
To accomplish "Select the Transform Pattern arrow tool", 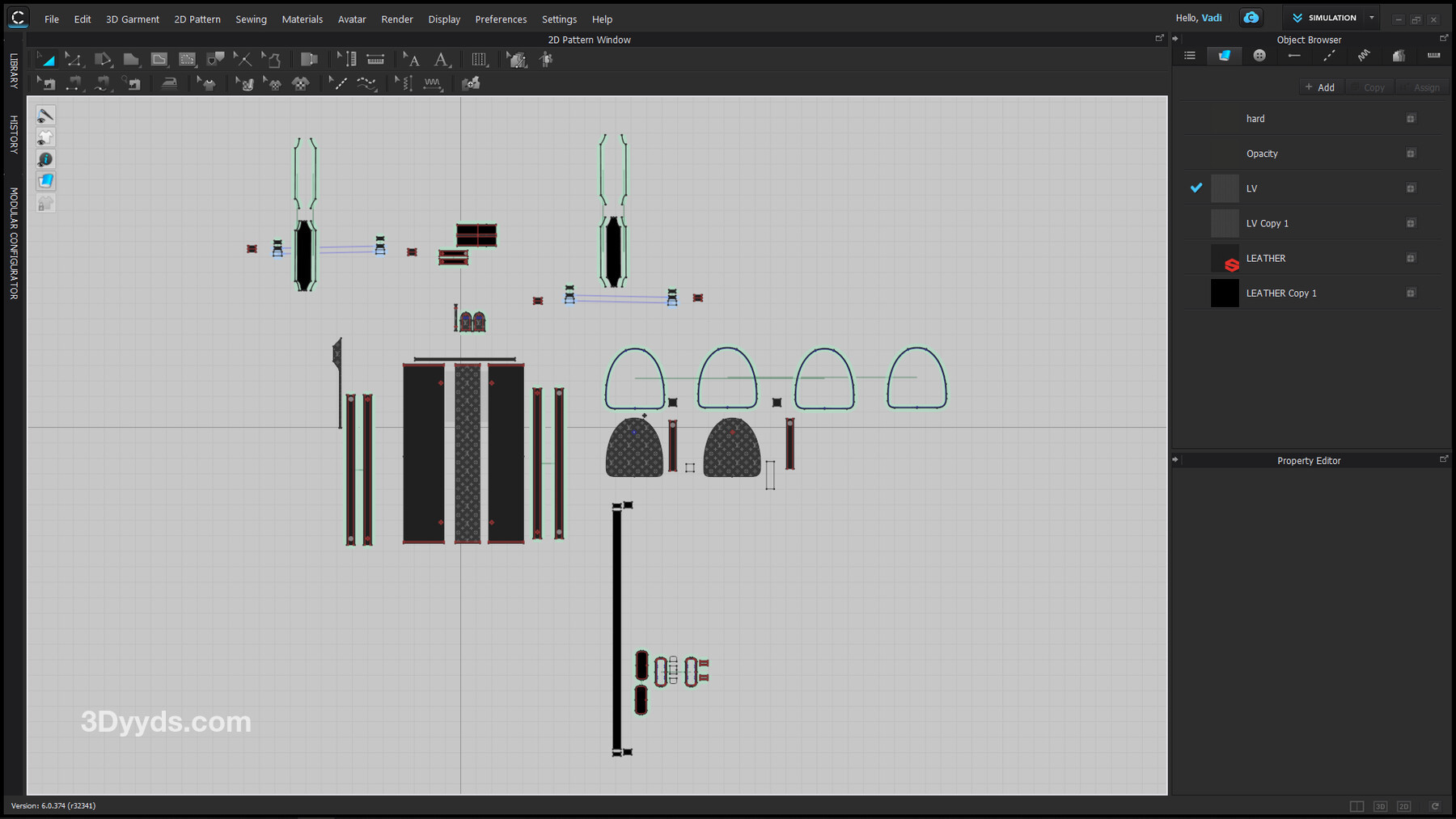I will pos(47,60).
